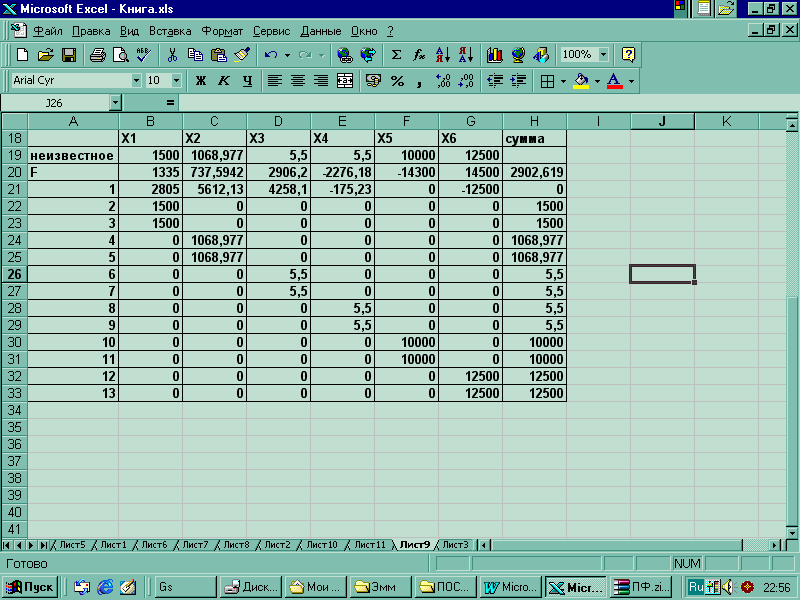The image size is (800, 600).
Task: Open a file with the Open folder icon
Action: [45, 55]
